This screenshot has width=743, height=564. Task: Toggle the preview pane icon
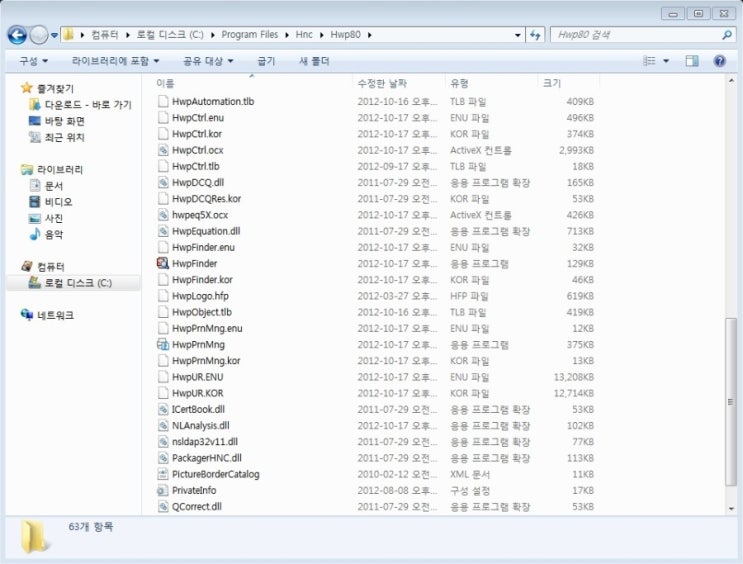[692, 61]
